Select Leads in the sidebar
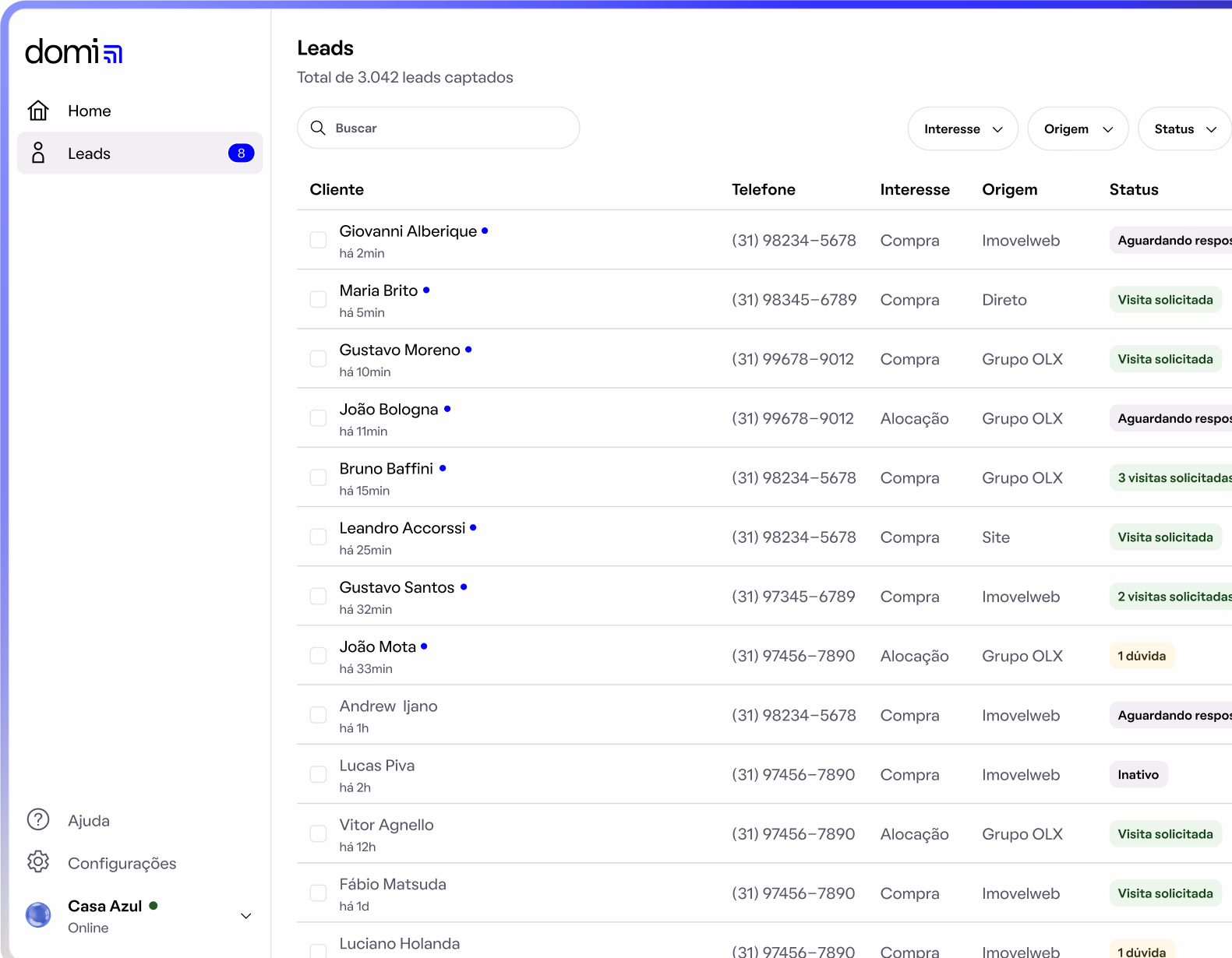This screenshot has width=1232, height=958. (140, 153)
